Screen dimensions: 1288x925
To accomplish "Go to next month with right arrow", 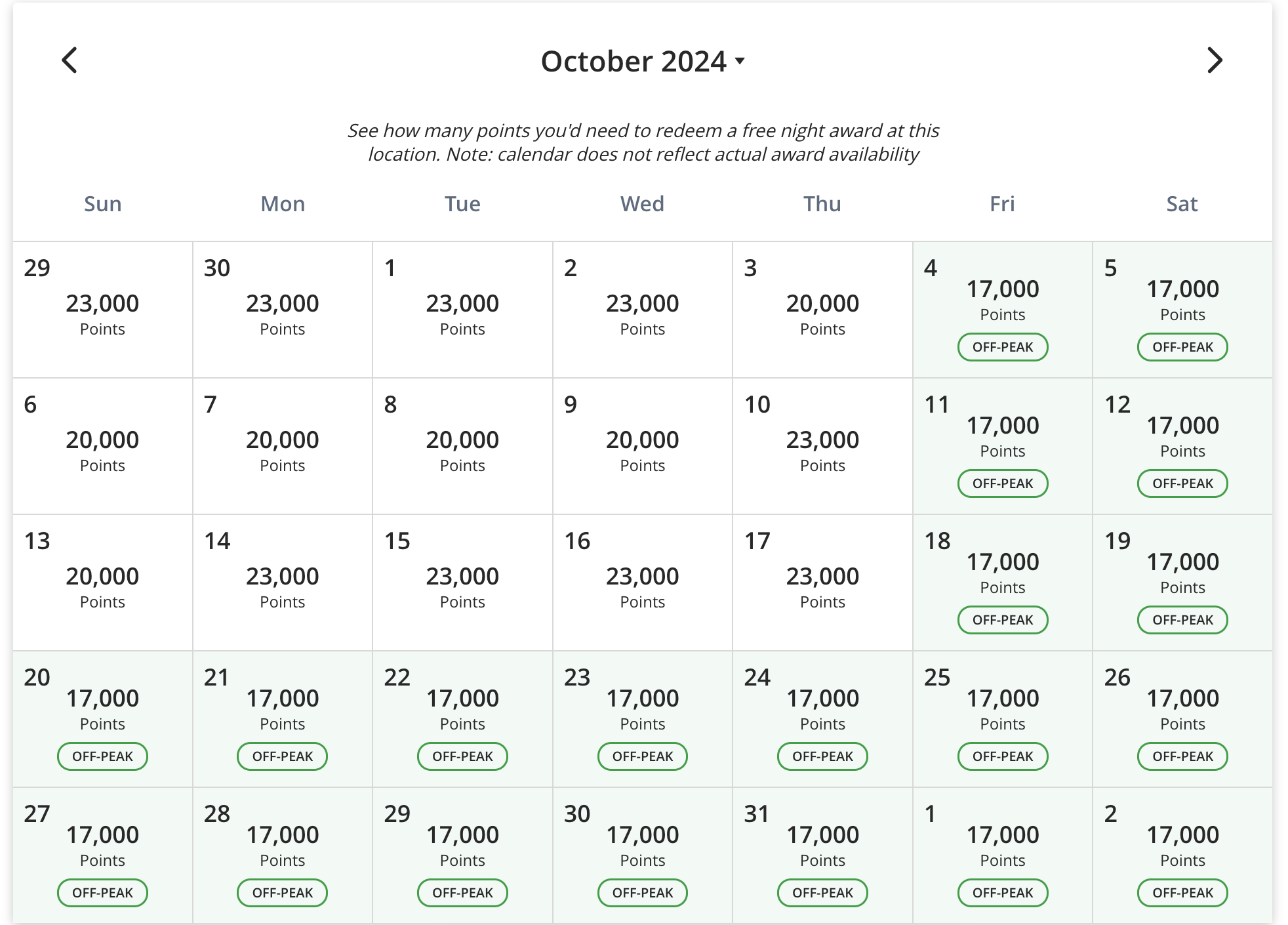I will click(x=1215, y=60).
